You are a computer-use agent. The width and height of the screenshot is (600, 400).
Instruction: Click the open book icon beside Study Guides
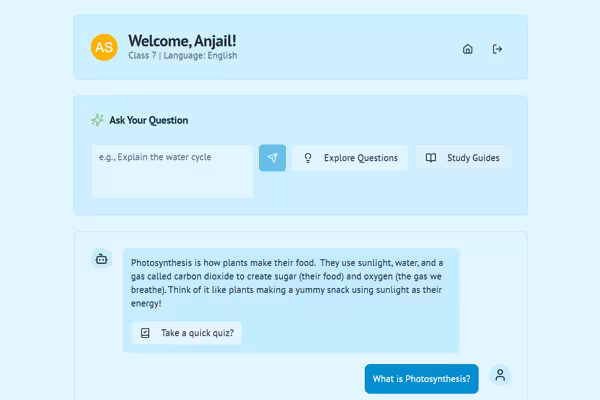click(x=431, y=158)
